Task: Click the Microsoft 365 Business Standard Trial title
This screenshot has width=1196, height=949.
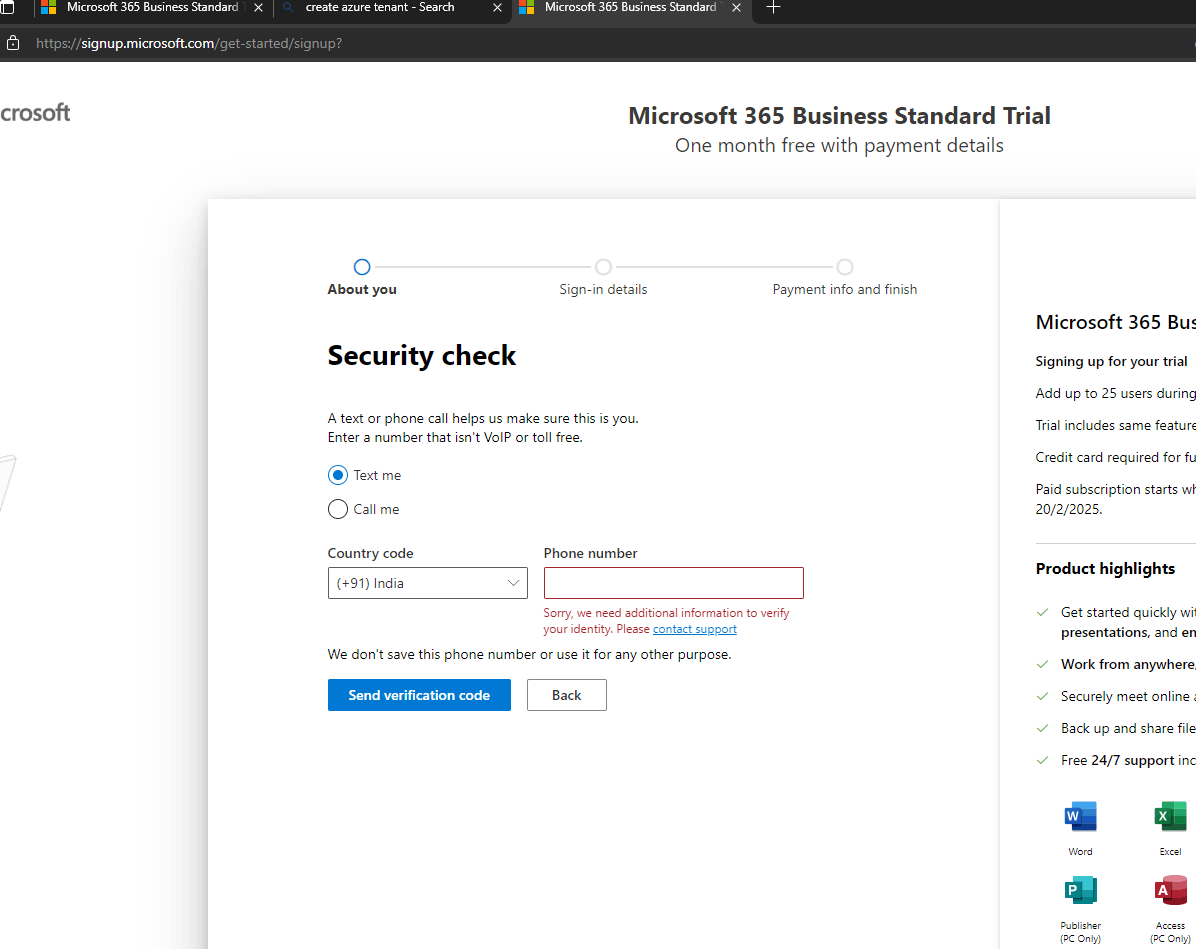Action: point(839,116)
